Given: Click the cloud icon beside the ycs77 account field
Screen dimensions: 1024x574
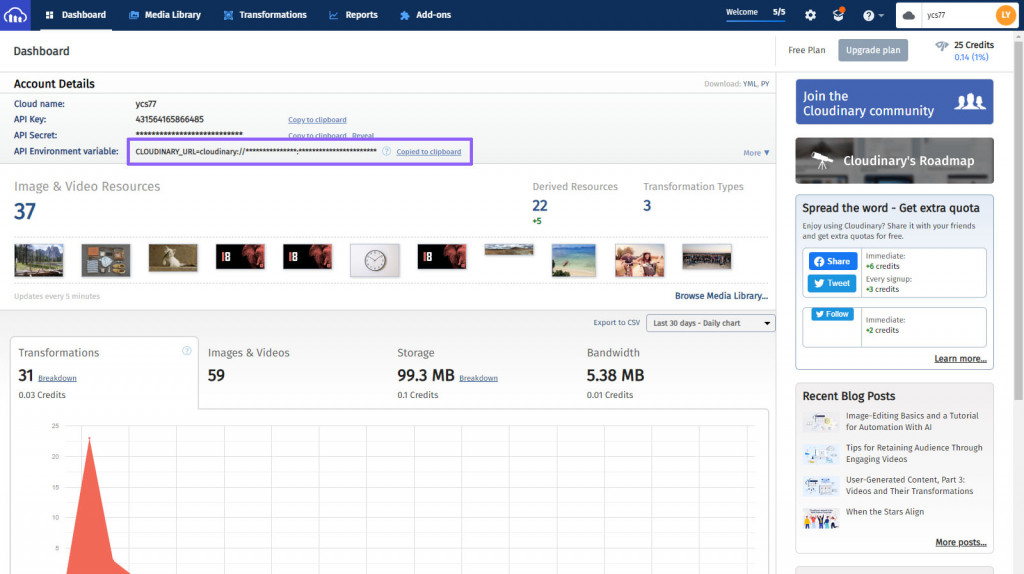Looking at the screenshot, I should coord(908,15).
